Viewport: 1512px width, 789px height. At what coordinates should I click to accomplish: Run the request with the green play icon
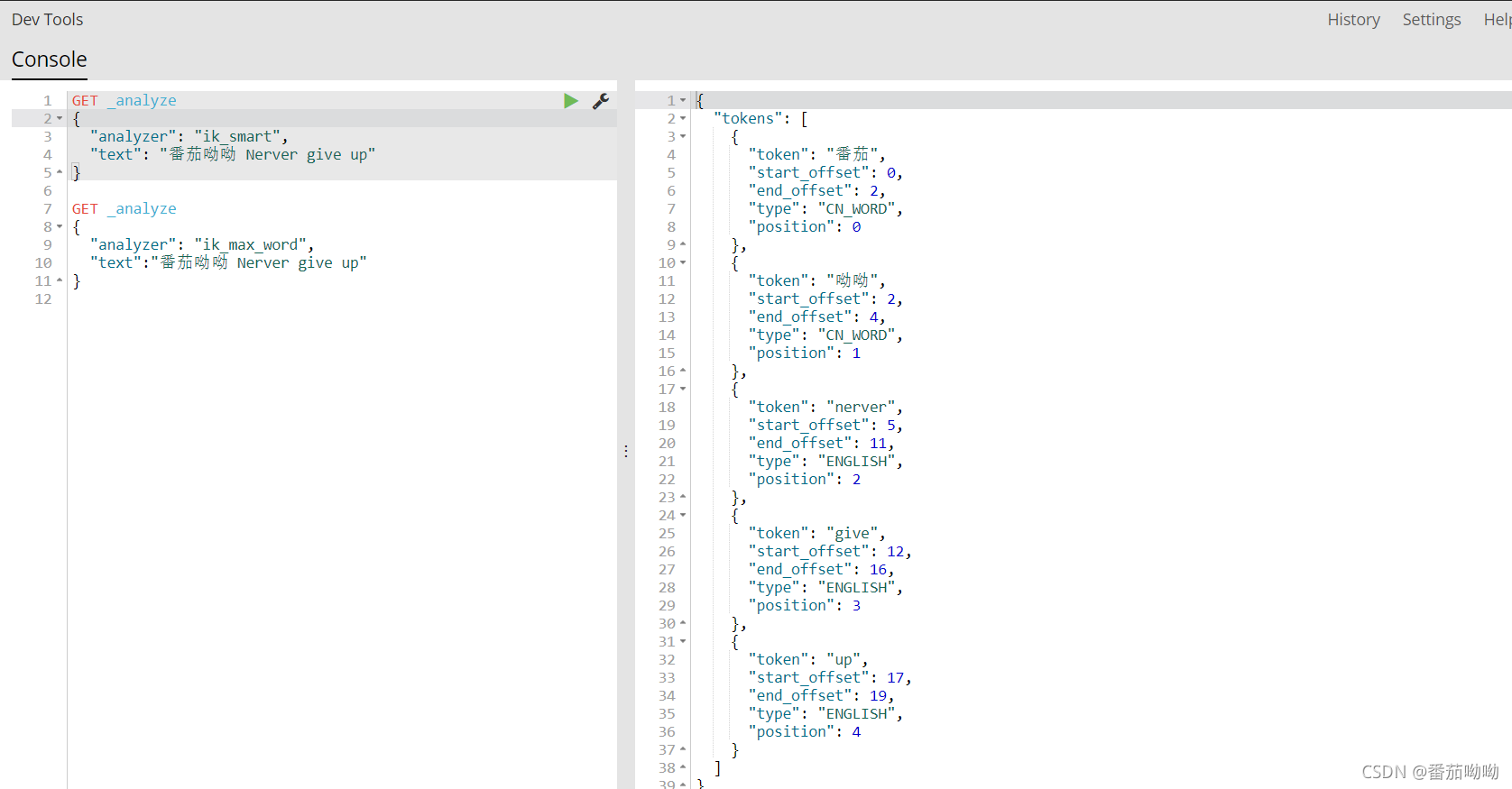pyautogui.click(x=571, y=101)
